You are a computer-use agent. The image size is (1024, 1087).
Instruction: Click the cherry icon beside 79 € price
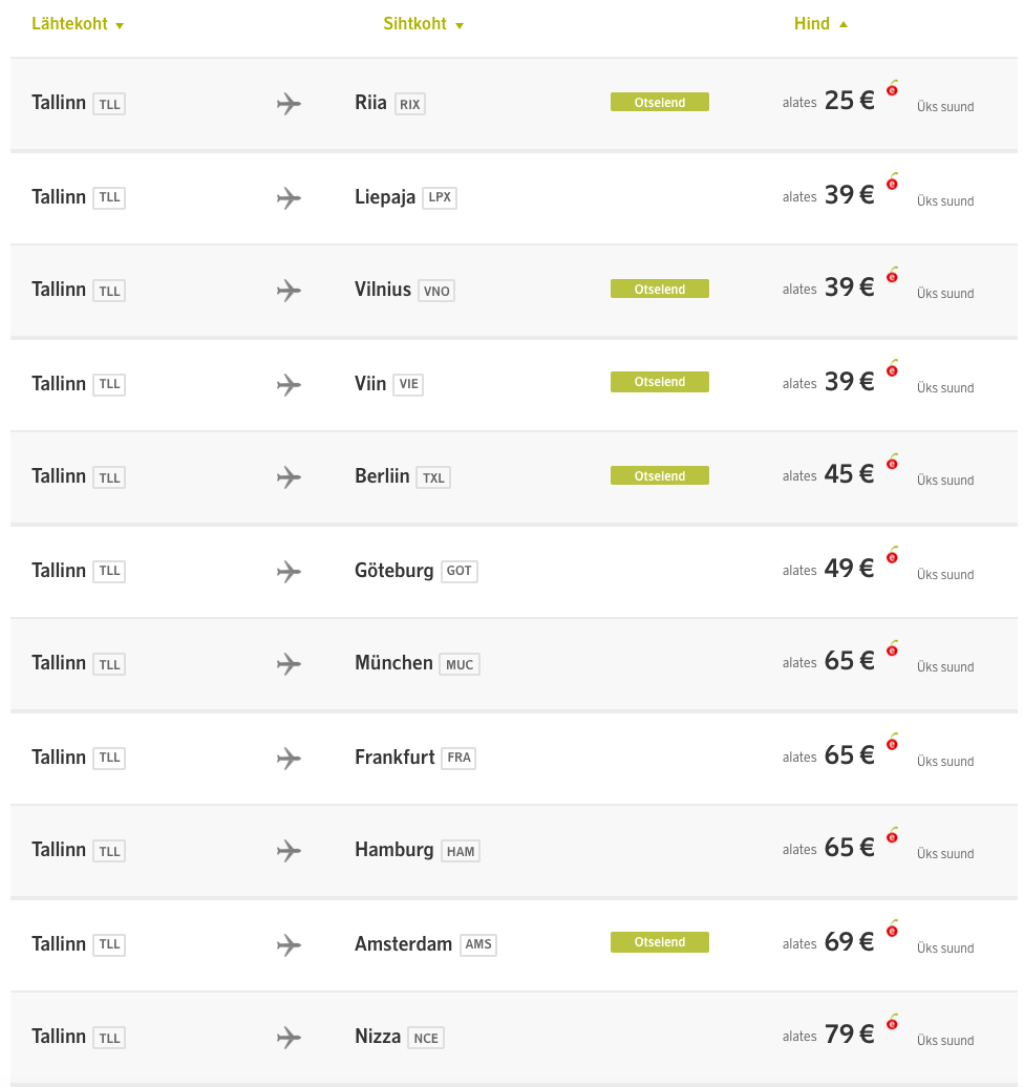click(892, 1022)
